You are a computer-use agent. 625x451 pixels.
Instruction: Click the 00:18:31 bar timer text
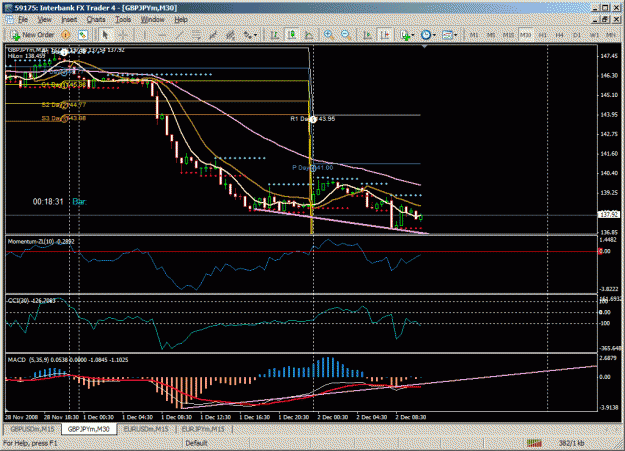click(x=48, y=202)
